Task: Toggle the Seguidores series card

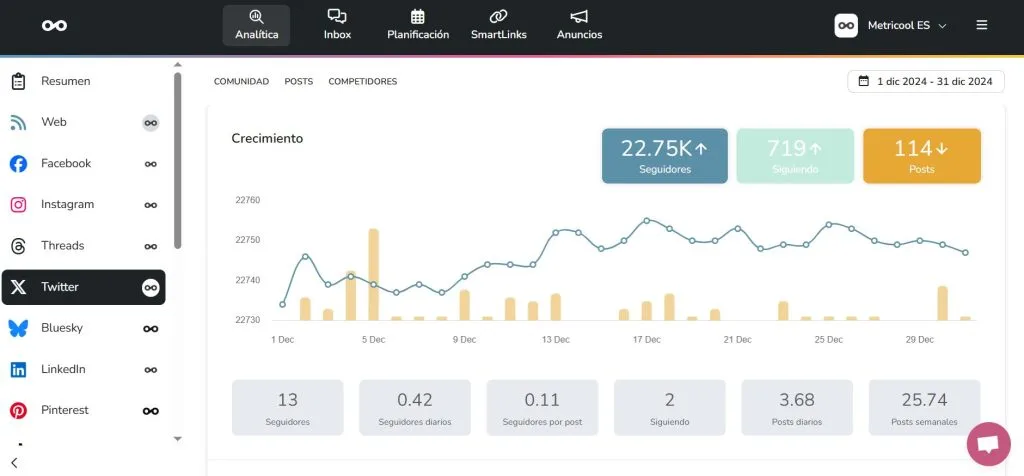Action: pos(664,156)
